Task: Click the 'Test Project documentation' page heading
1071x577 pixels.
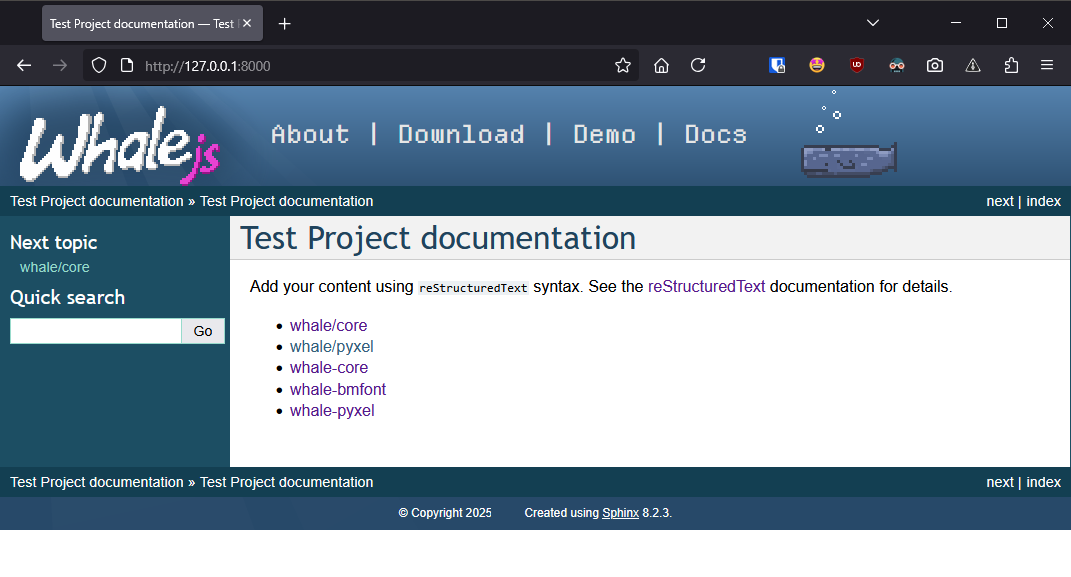Action: 439,239
